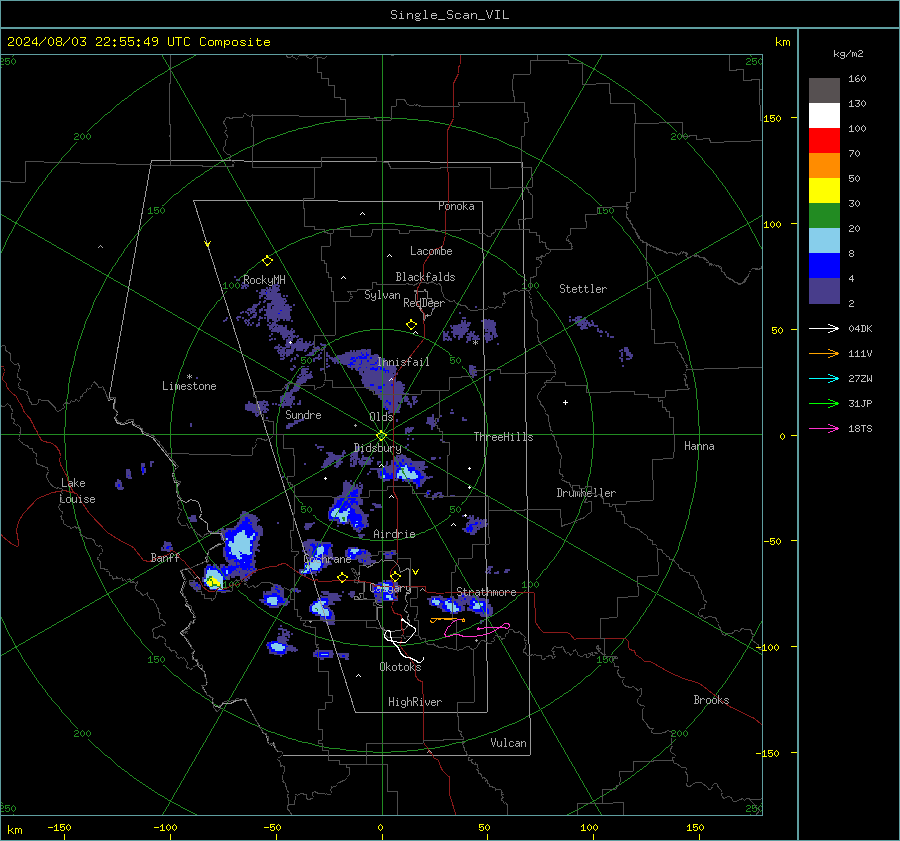Click the 18TS legend label
900x841 pixels.
[860, 428]
